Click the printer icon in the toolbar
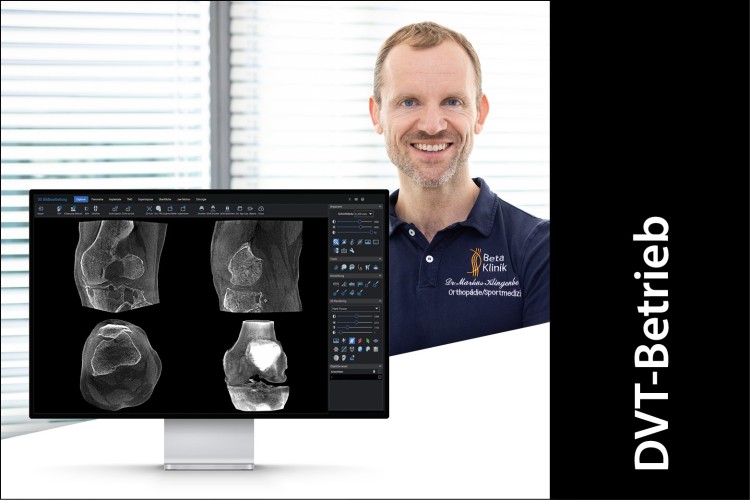 [201, 209]
